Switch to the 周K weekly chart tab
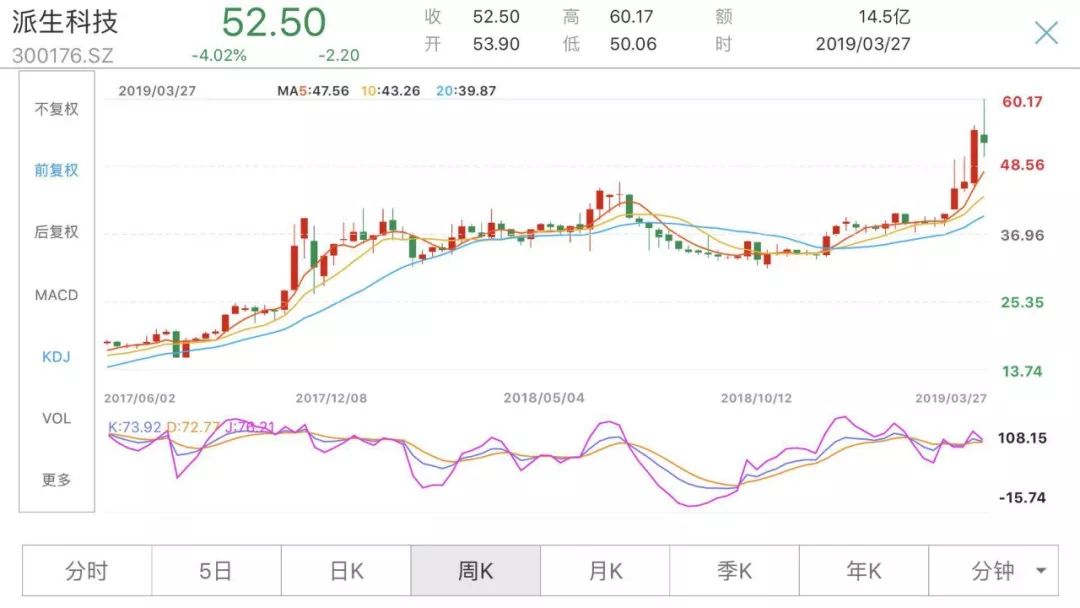 (x=475, y=571)
